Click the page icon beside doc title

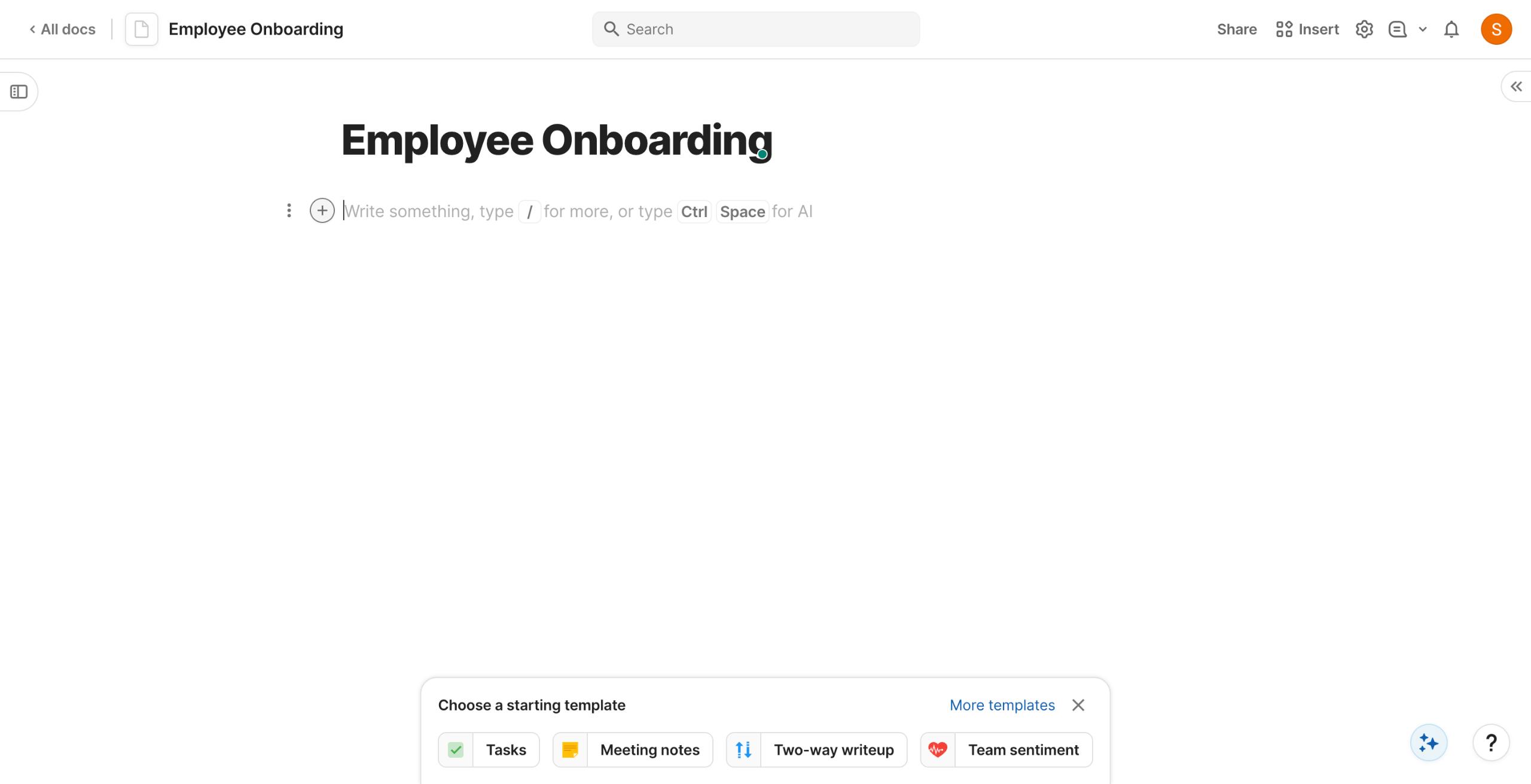[x=142, y=29]
